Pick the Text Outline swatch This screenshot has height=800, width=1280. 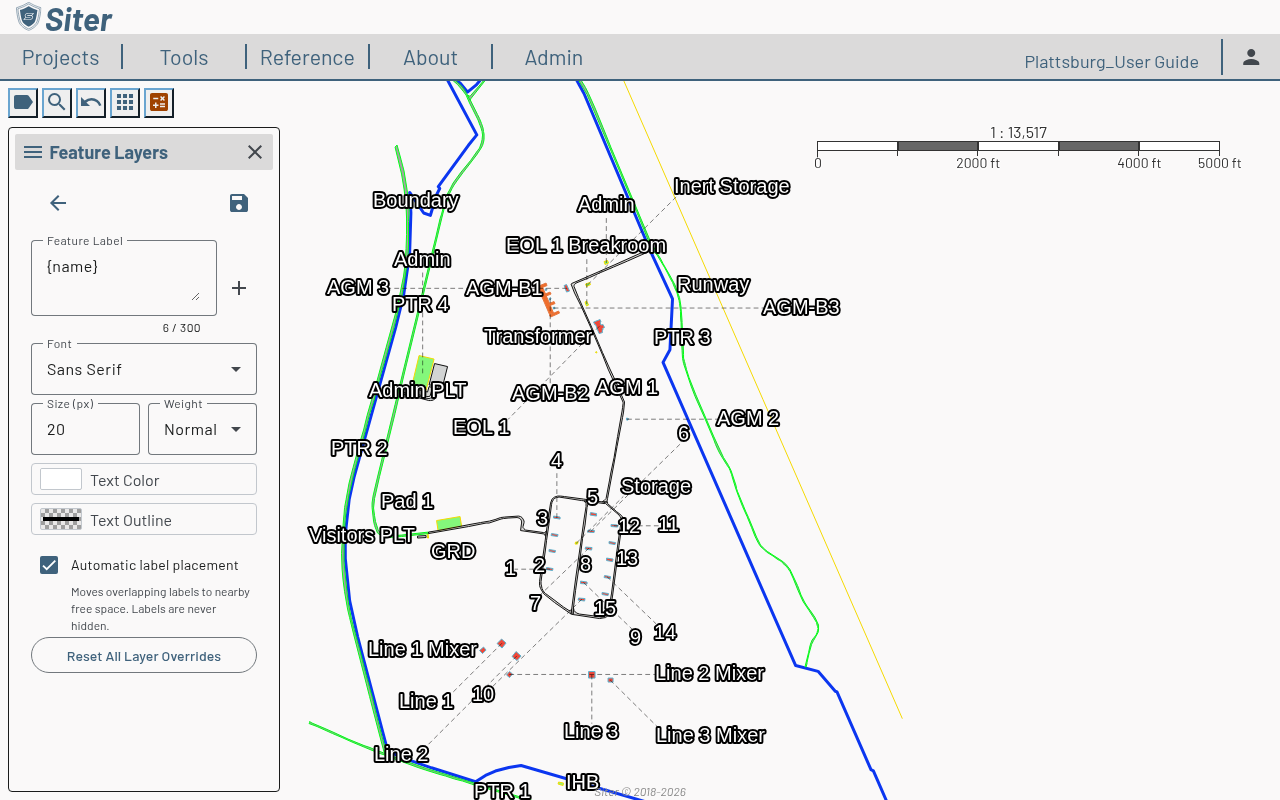click(61, 520)
